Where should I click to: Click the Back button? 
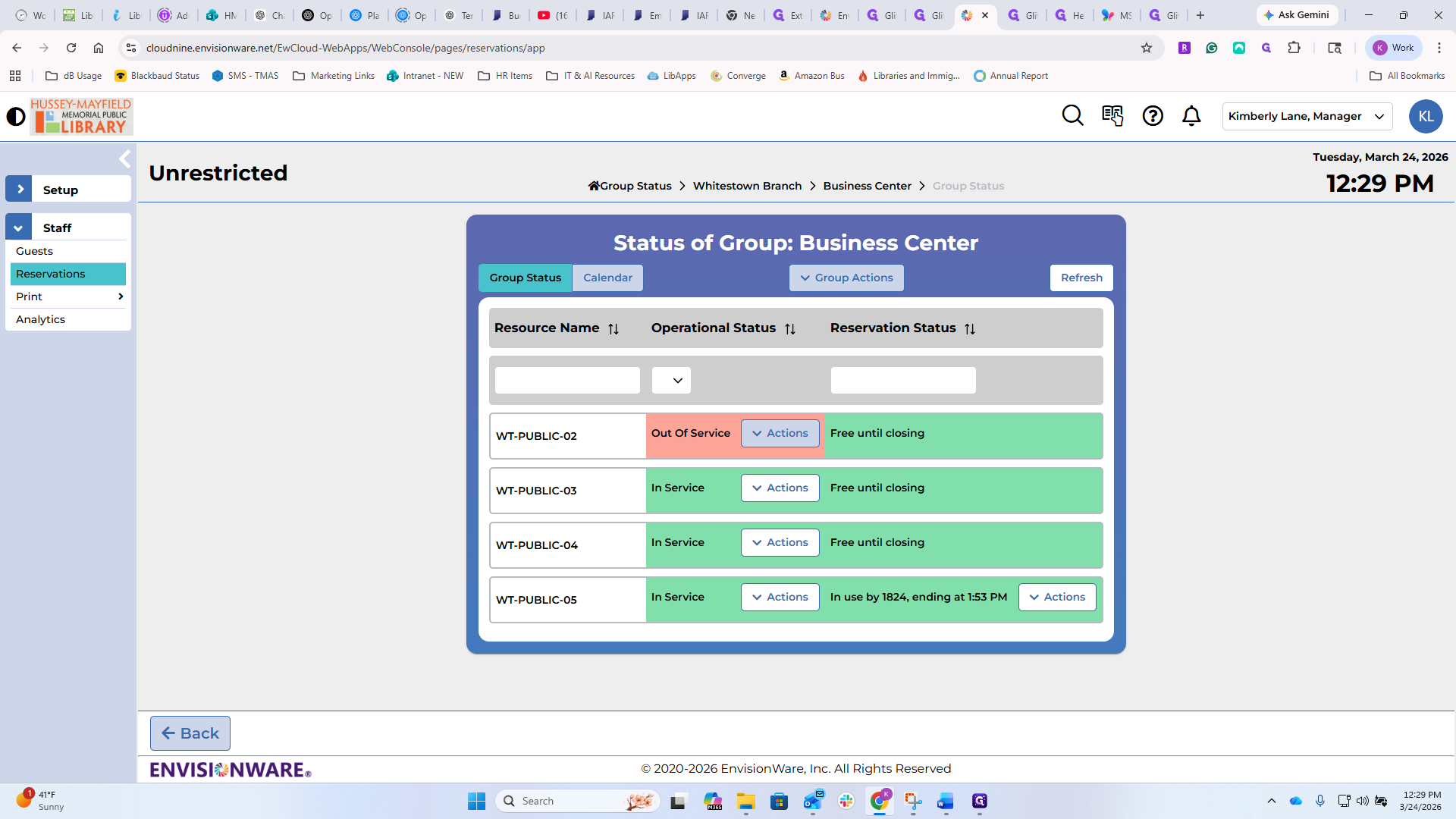click(190, 733)
